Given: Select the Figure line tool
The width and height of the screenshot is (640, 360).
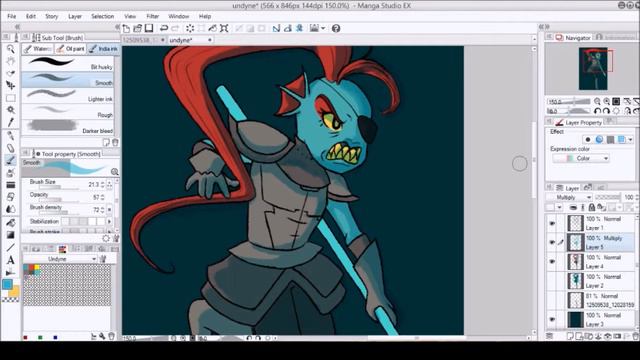Looking at the screenshot, I should [11, 247].
